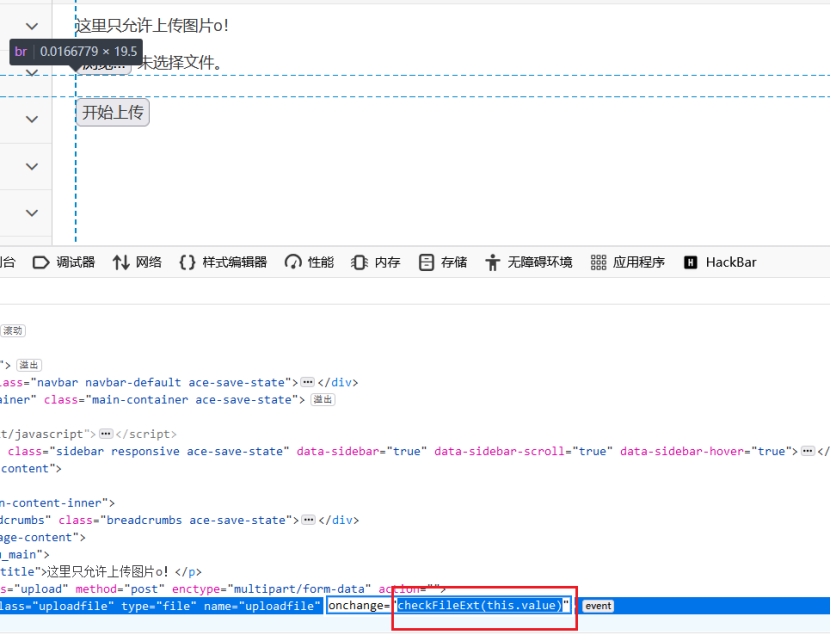
Task: Open the 样式编辑器 style editor tab
Action: 223,262
